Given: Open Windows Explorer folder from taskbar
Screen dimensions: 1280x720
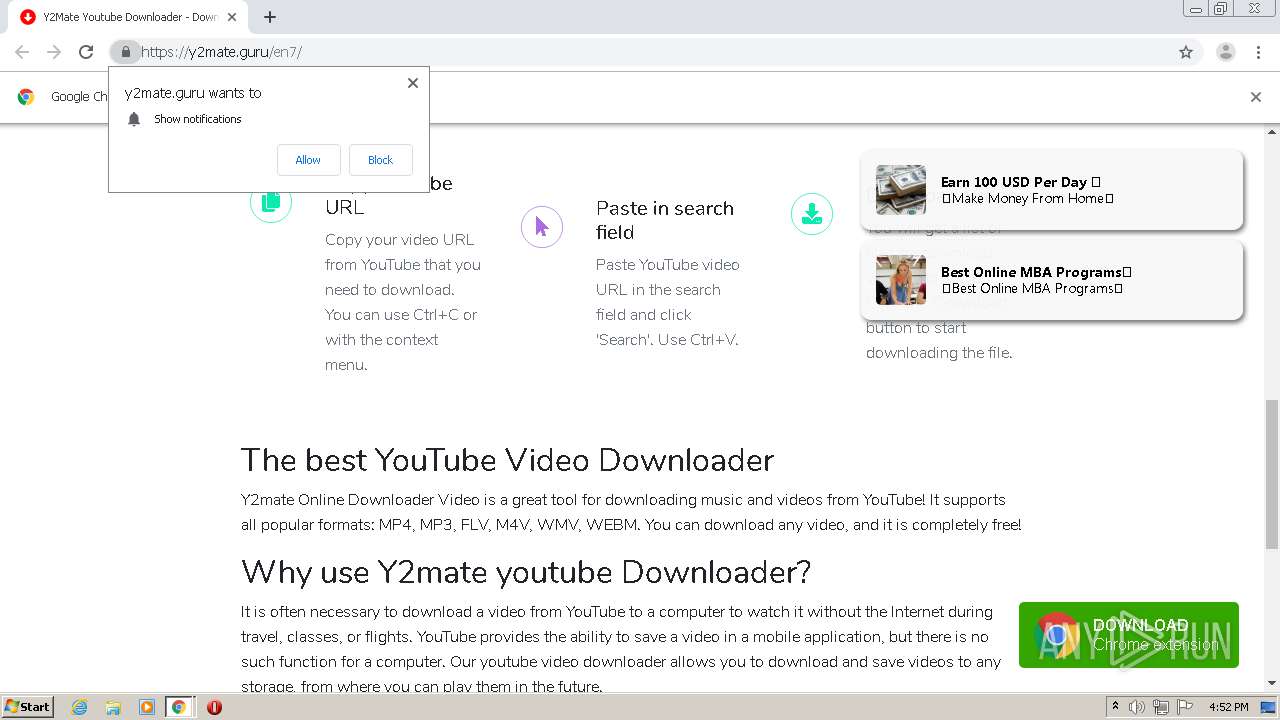Looking at the screenshot, I should [113, 707].
